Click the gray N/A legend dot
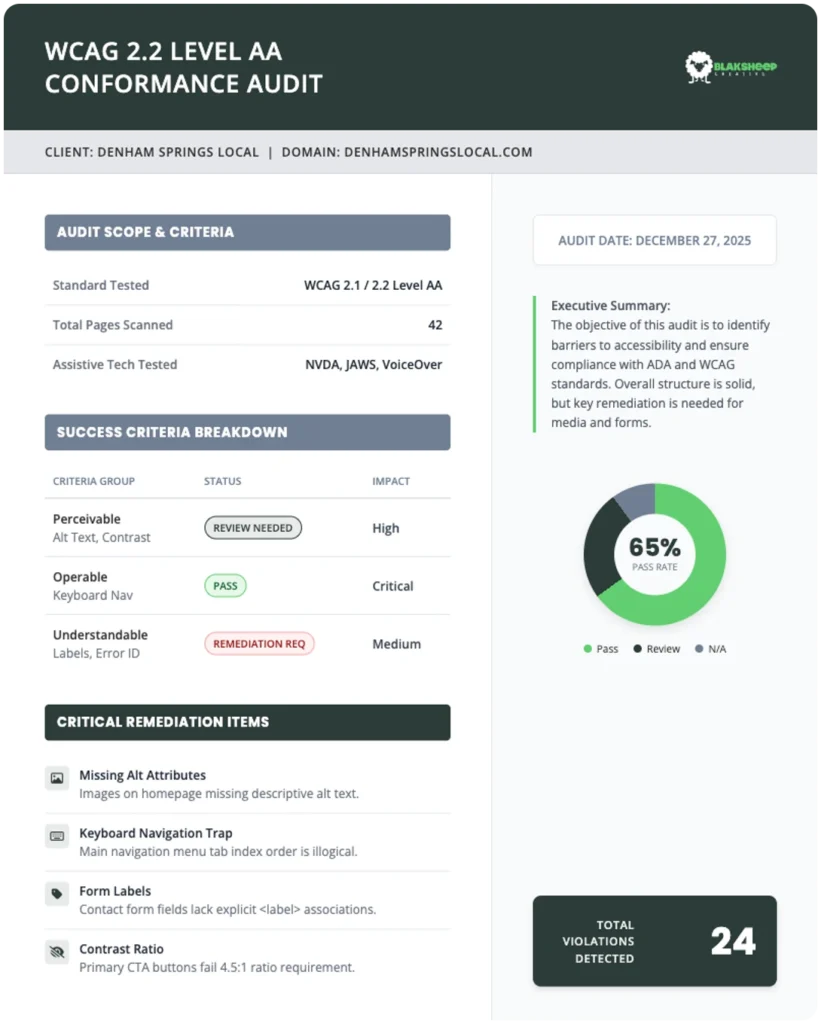Screen dimensions: 821x1024 click(699, 648)
